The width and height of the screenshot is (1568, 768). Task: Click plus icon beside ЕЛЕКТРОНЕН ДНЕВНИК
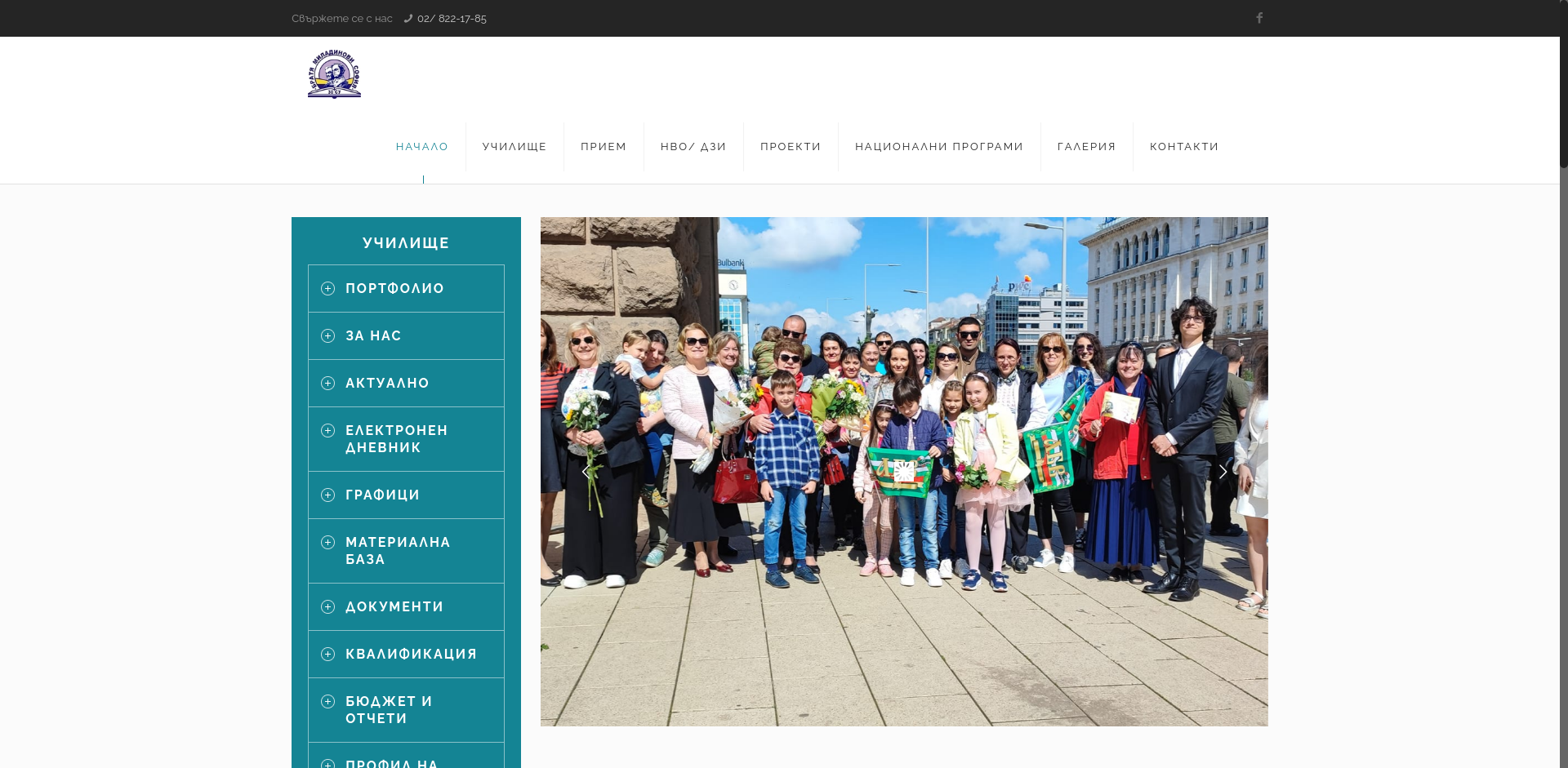point(328,431)
